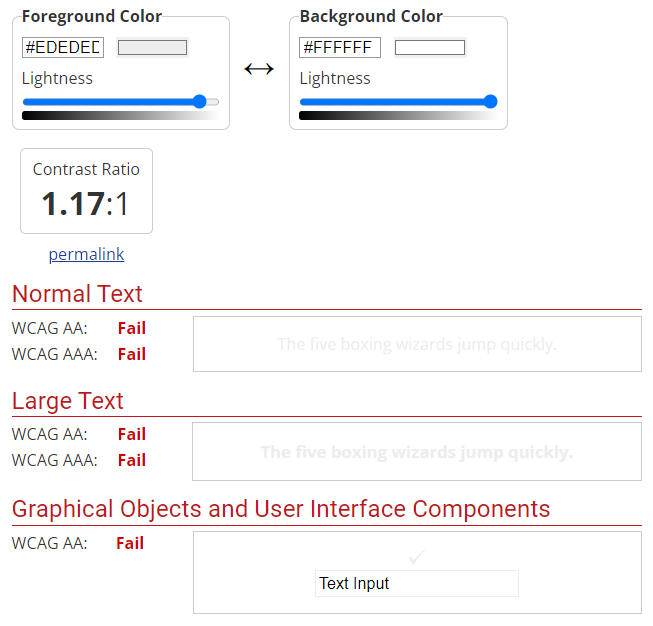Click the Large Text WCAG AAA Fail result
Viewport: 653px width, 626px height.
pyautogui.click(x=132, y=460)
